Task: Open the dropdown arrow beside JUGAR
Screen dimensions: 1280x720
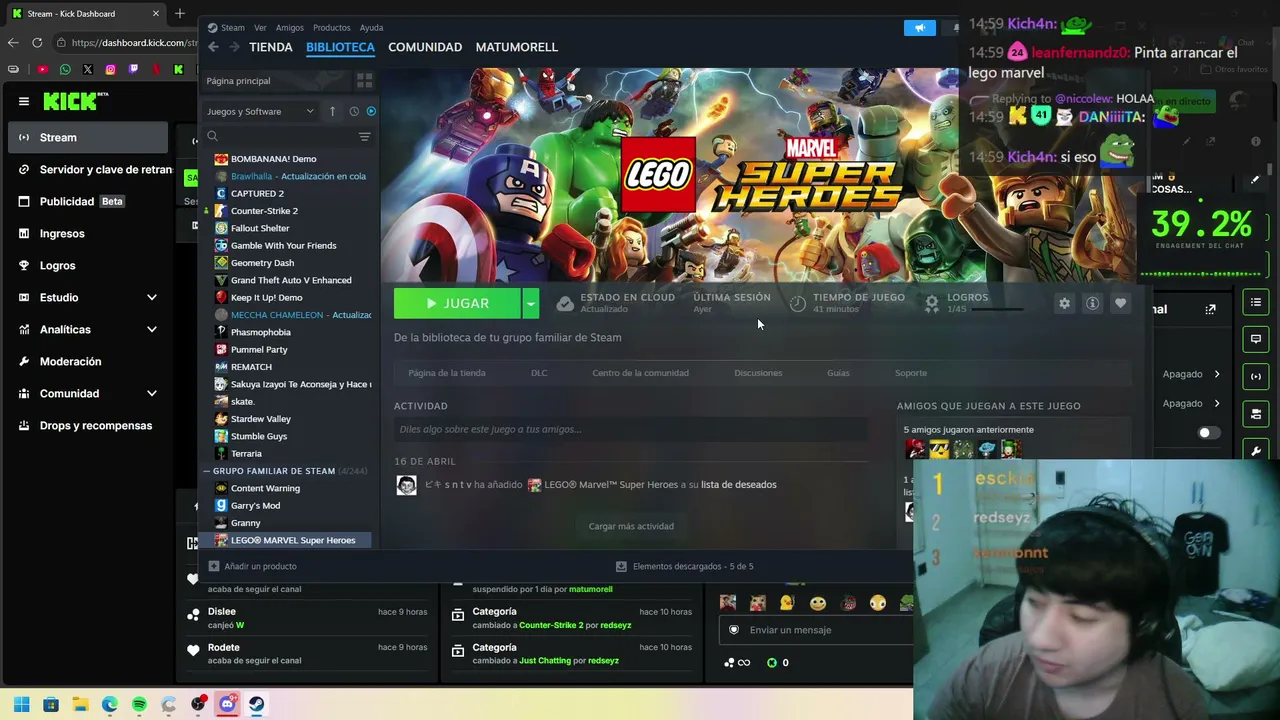Action: [x=531, y=303]
